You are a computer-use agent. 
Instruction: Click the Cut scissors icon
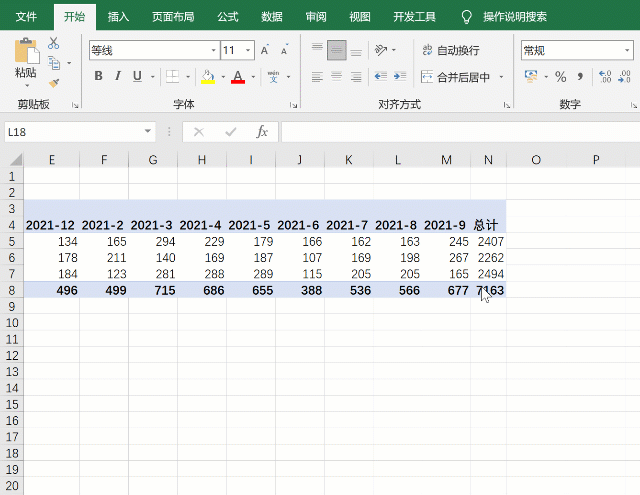[x=54, y=43]
